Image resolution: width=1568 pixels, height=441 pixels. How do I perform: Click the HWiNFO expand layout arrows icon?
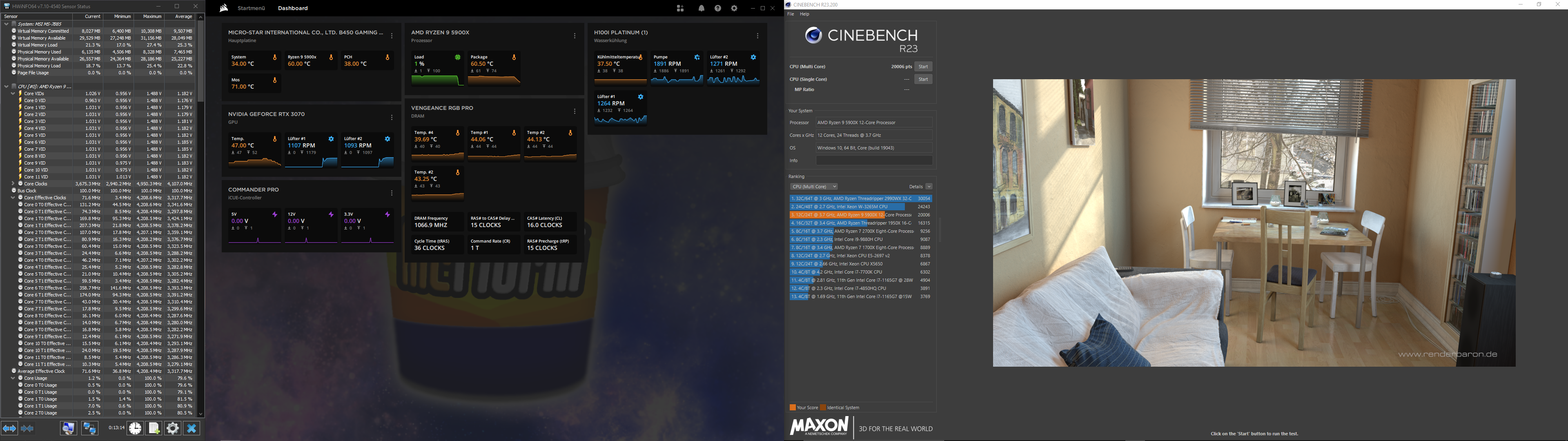pos(9,428)
